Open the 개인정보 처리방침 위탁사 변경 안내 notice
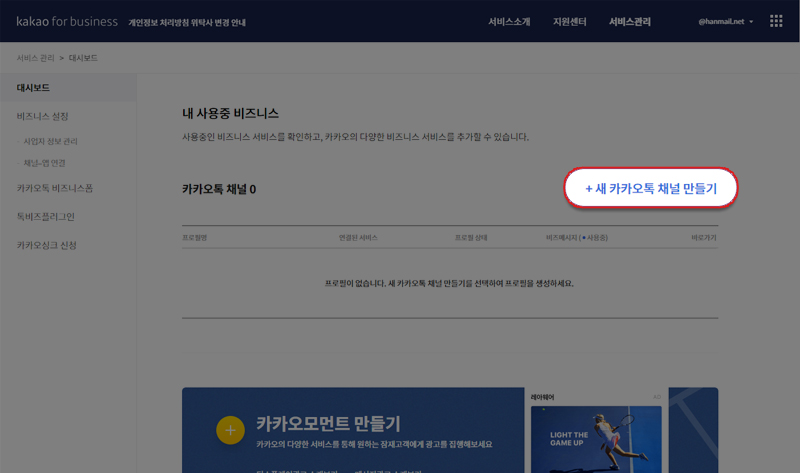The image size is (800, 473). pos(187,22)
